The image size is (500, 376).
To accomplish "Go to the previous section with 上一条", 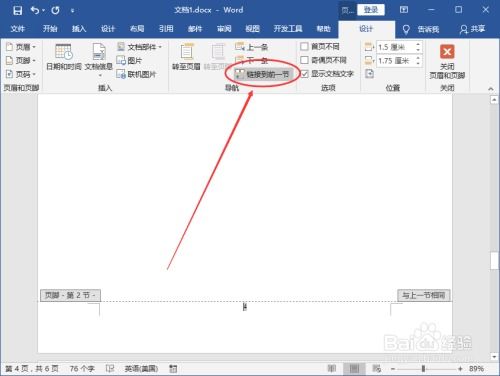I will tap(251, 47).
